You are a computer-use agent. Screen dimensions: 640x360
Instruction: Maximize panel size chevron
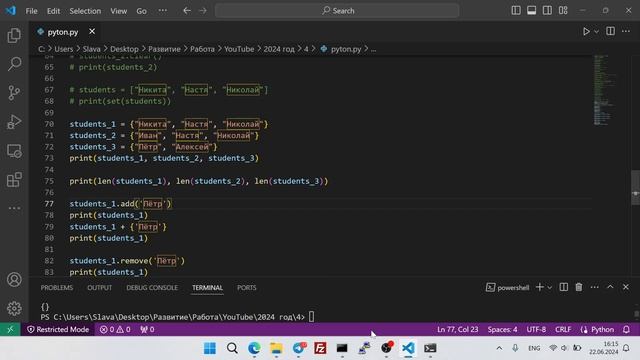click(x=610, y=287)
